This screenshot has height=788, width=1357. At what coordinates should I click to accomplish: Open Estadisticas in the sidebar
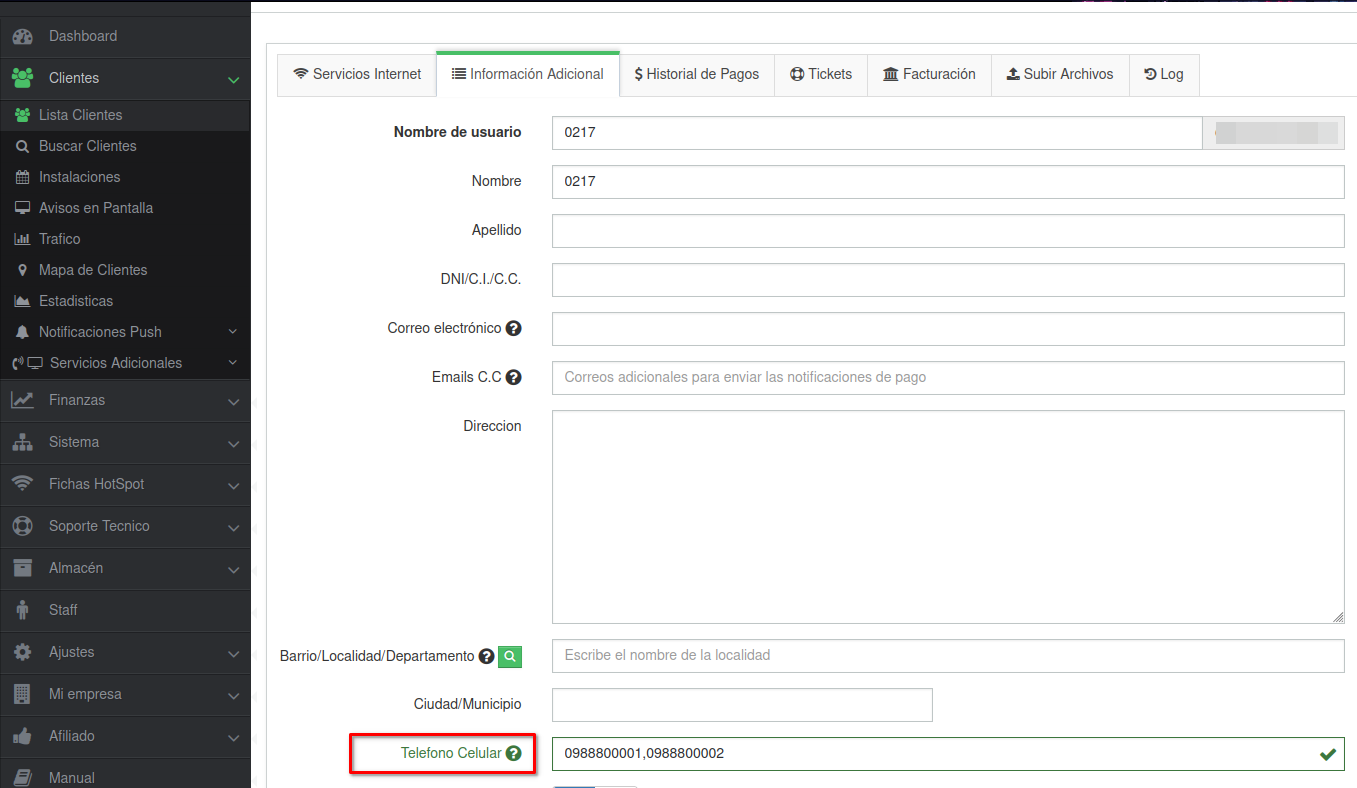click(x=76, y=301)
